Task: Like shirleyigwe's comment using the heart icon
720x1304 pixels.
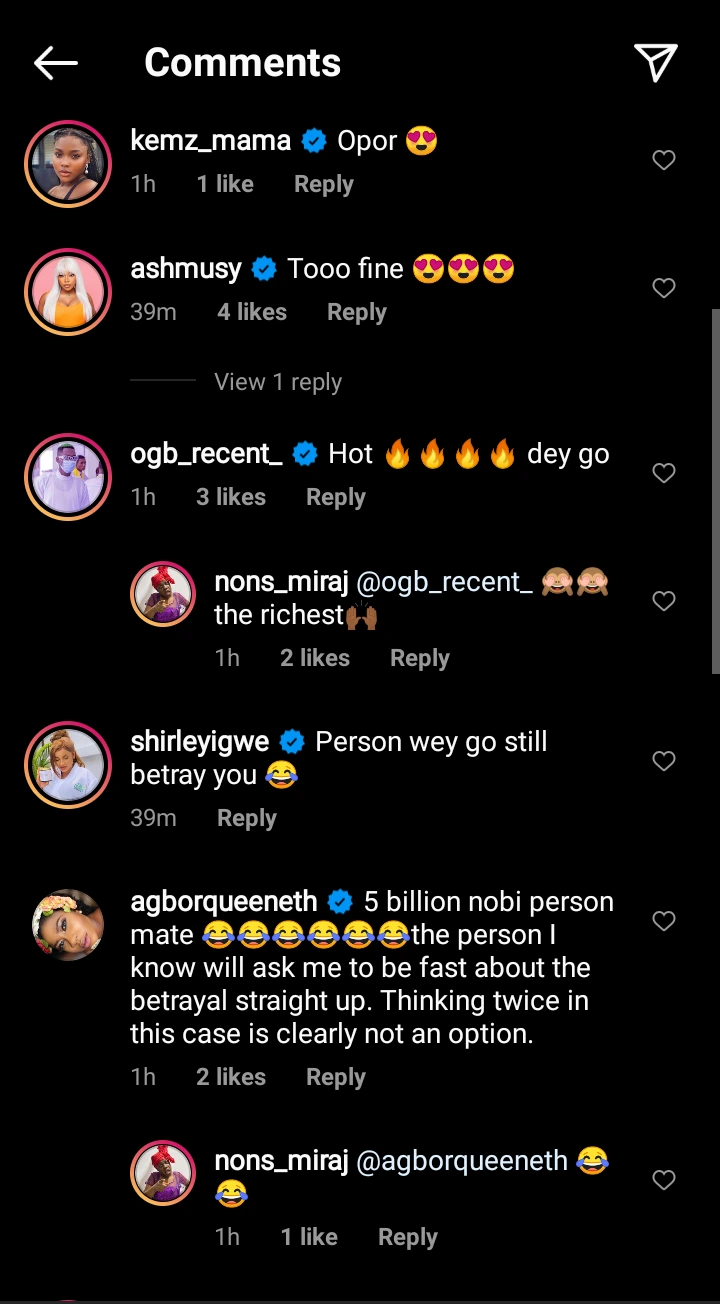Action: click(x=664, y=761)
